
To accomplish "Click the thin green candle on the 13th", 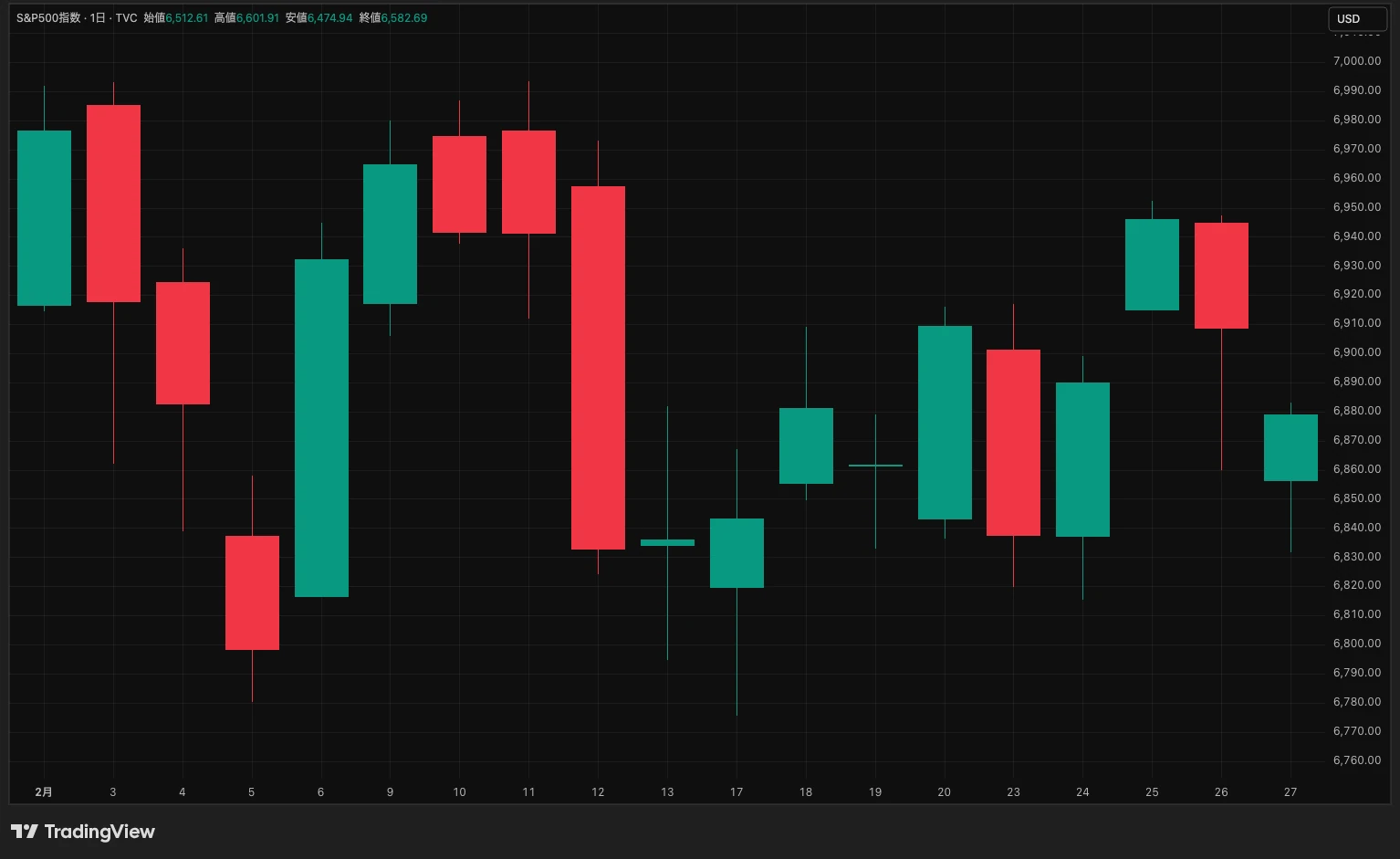I will [667, 542].
